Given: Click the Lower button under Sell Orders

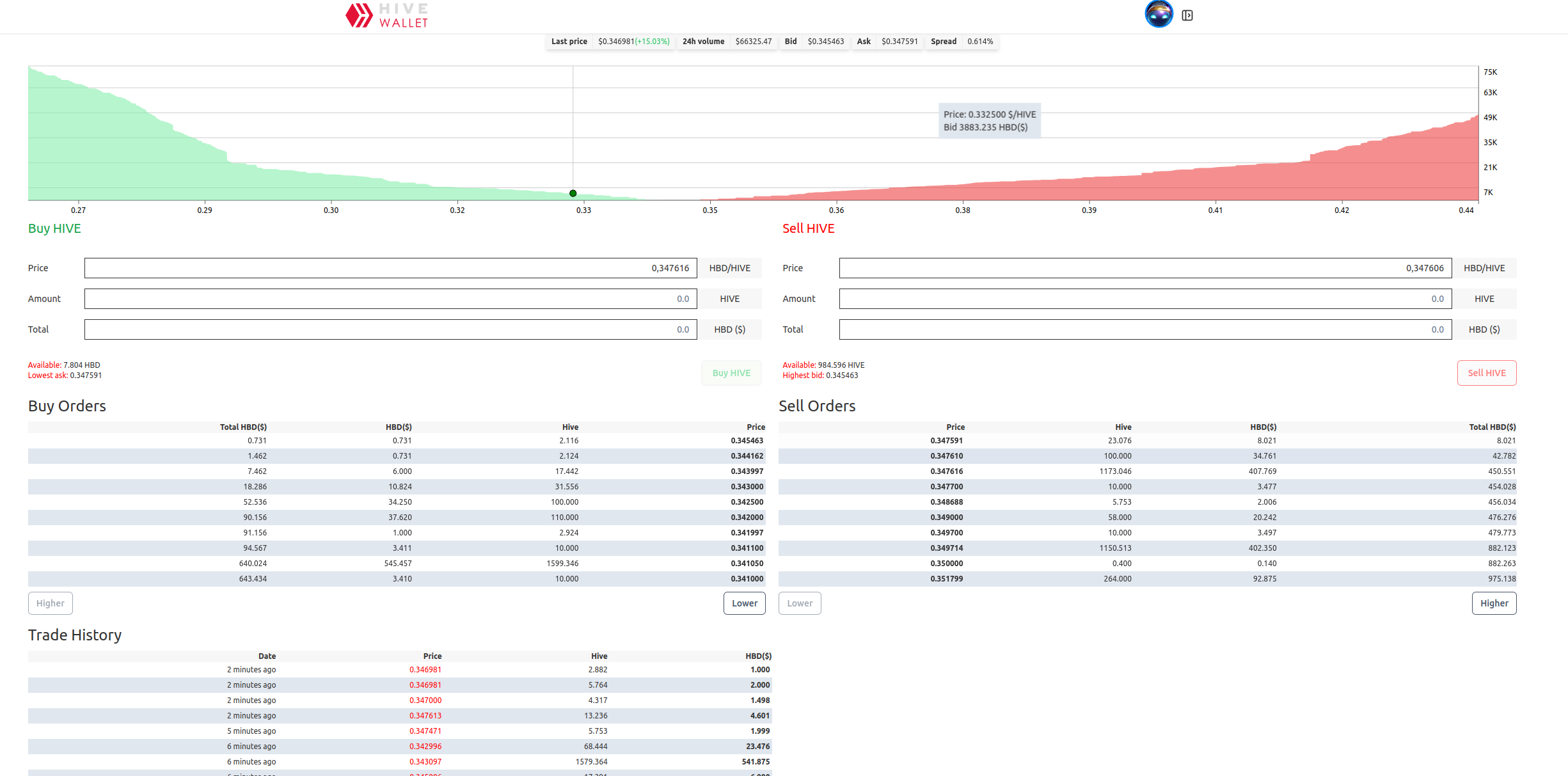Looking at the screenshot, I should 799,603.
